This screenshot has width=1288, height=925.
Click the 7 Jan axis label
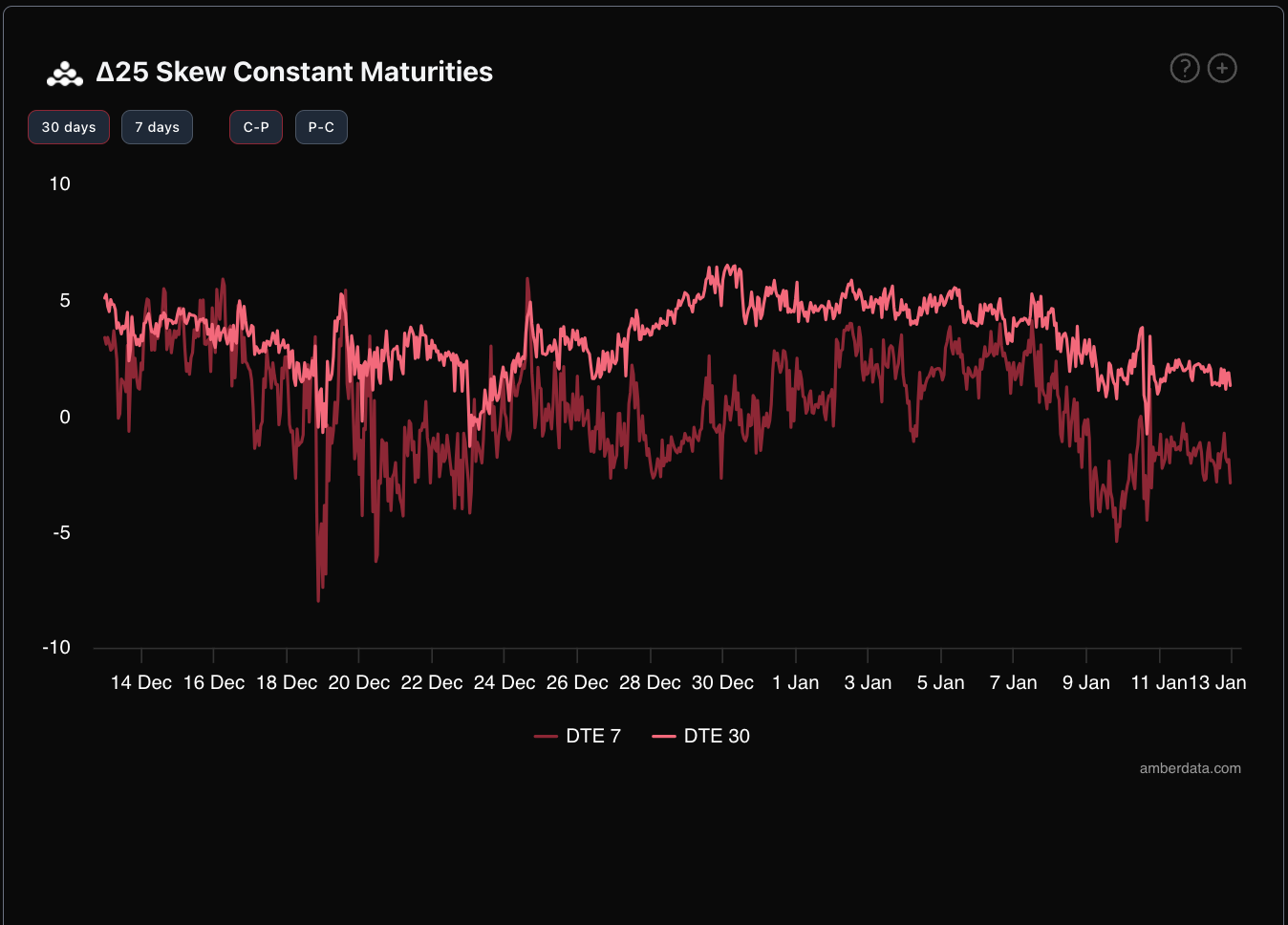click(1014, 682)
